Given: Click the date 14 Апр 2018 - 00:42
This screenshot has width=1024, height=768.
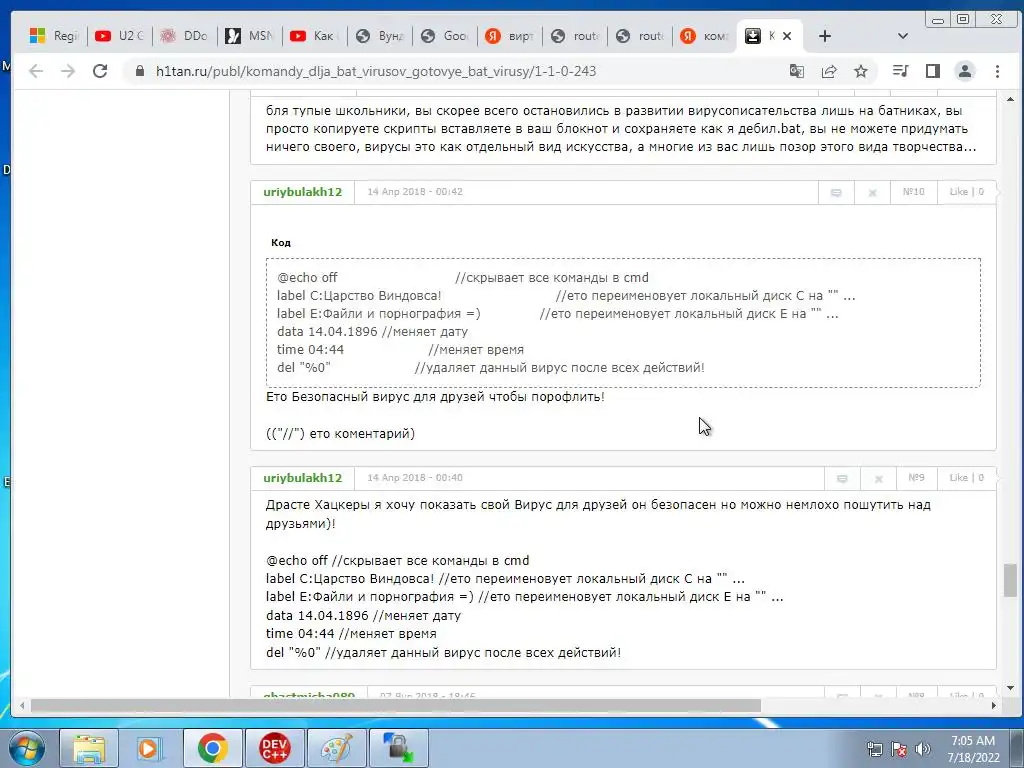Looking at the screenshot, I should tap(415, 192).
